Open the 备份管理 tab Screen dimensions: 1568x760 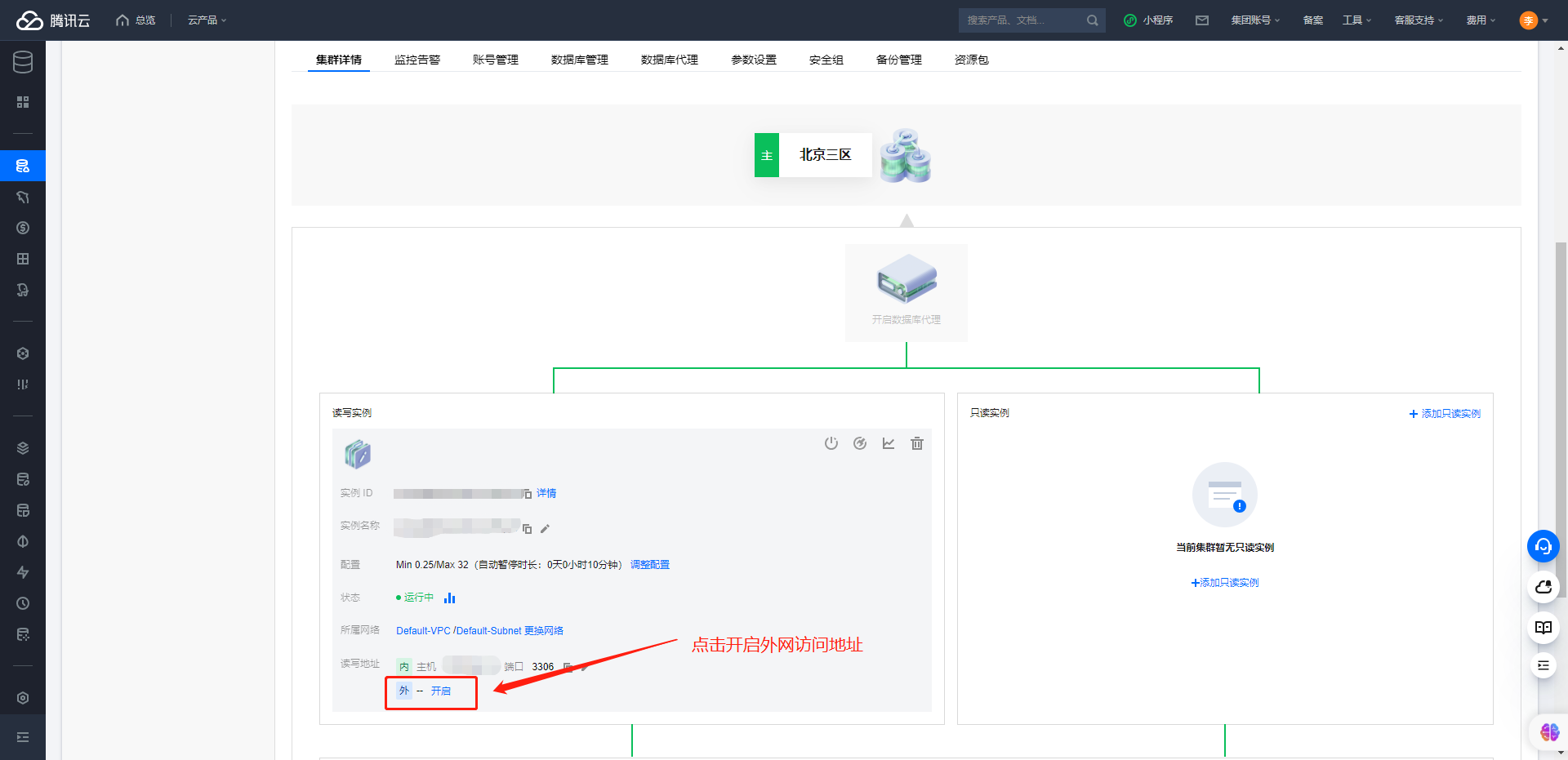coord(898,59)
